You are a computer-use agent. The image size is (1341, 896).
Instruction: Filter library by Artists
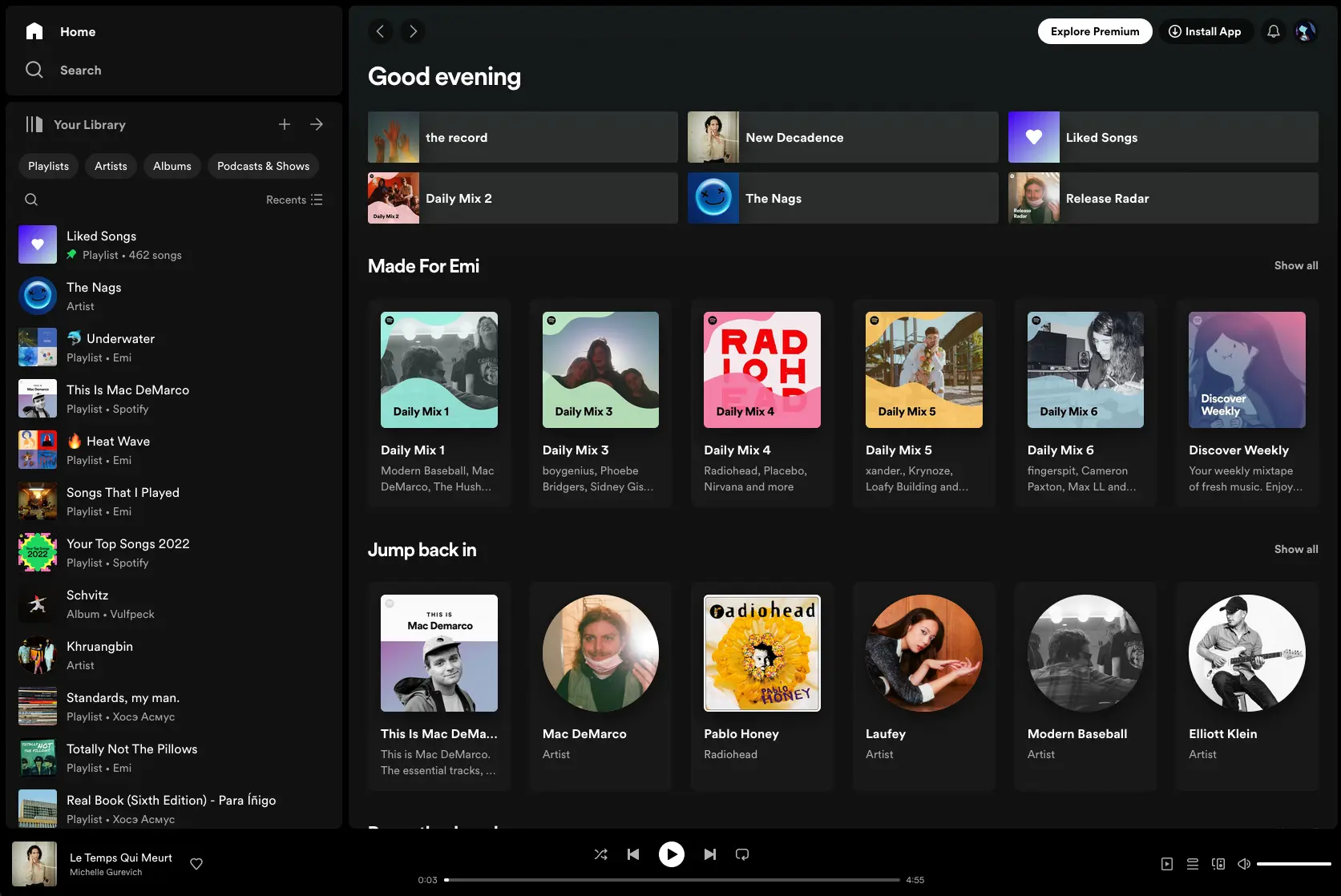point(111,166)
